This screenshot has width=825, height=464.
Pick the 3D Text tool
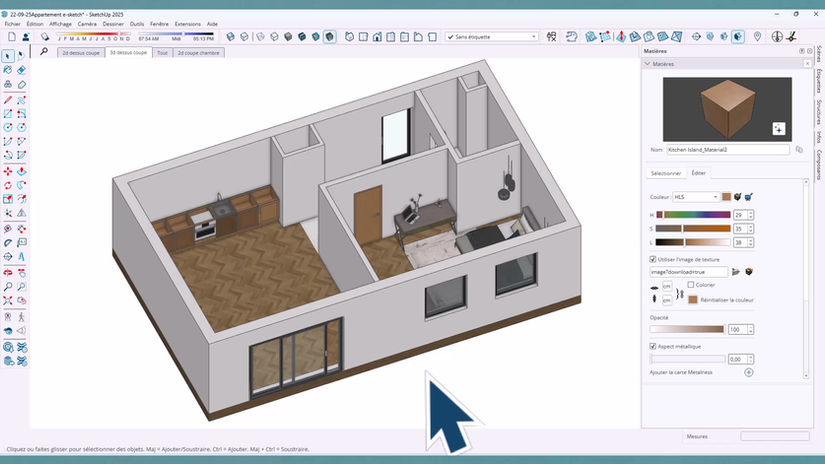click(22, 257)
